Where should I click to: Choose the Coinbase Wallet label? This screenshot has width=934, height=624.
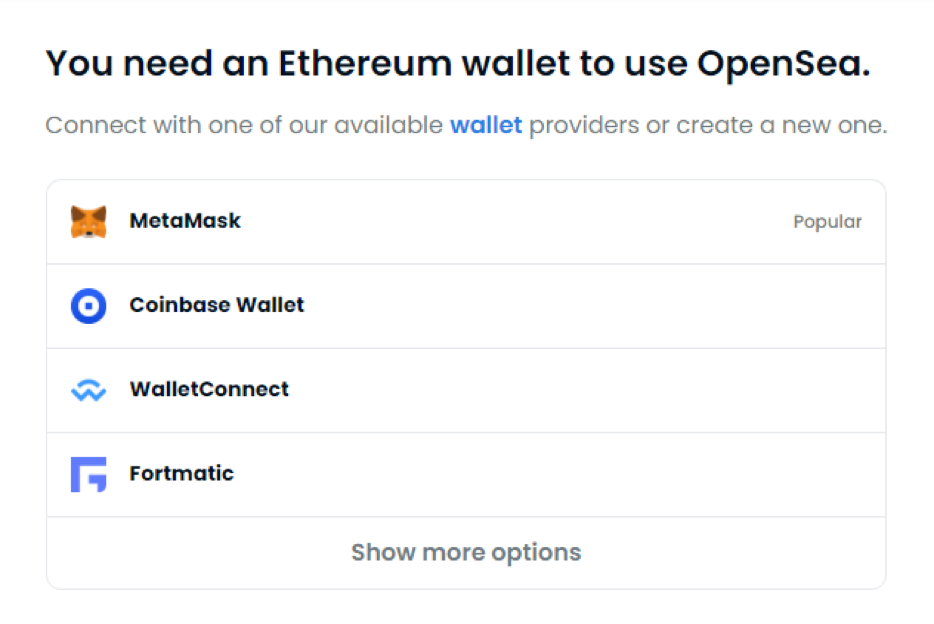(216, 305)
